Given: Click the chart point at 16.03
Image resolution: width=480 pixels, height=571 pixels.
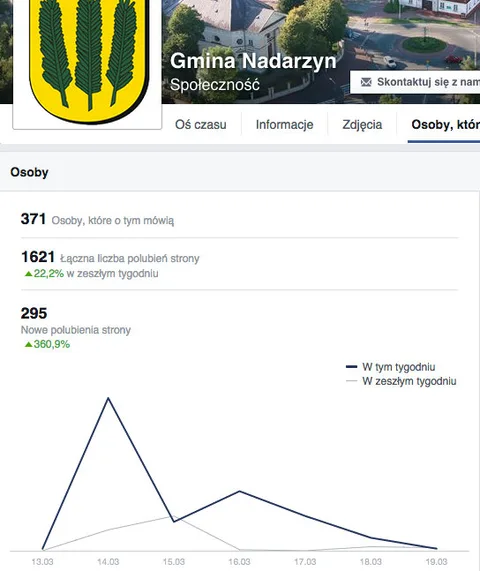Looking at the screenshot, I should tap(239, 491).
